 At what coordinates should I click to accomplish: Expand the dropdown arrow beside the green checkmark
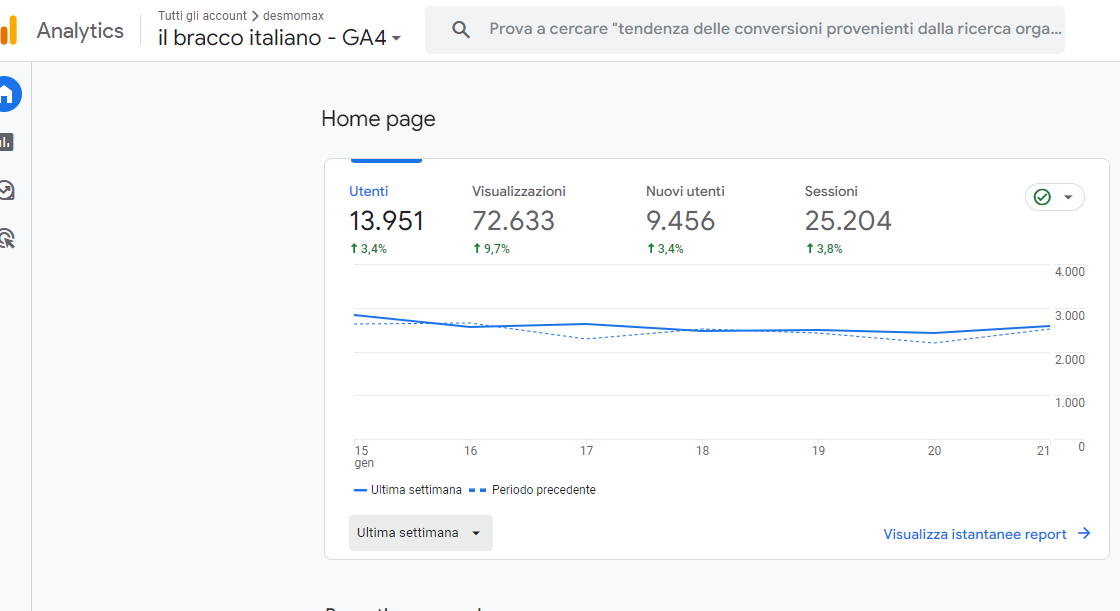(x=1068, y=198)
